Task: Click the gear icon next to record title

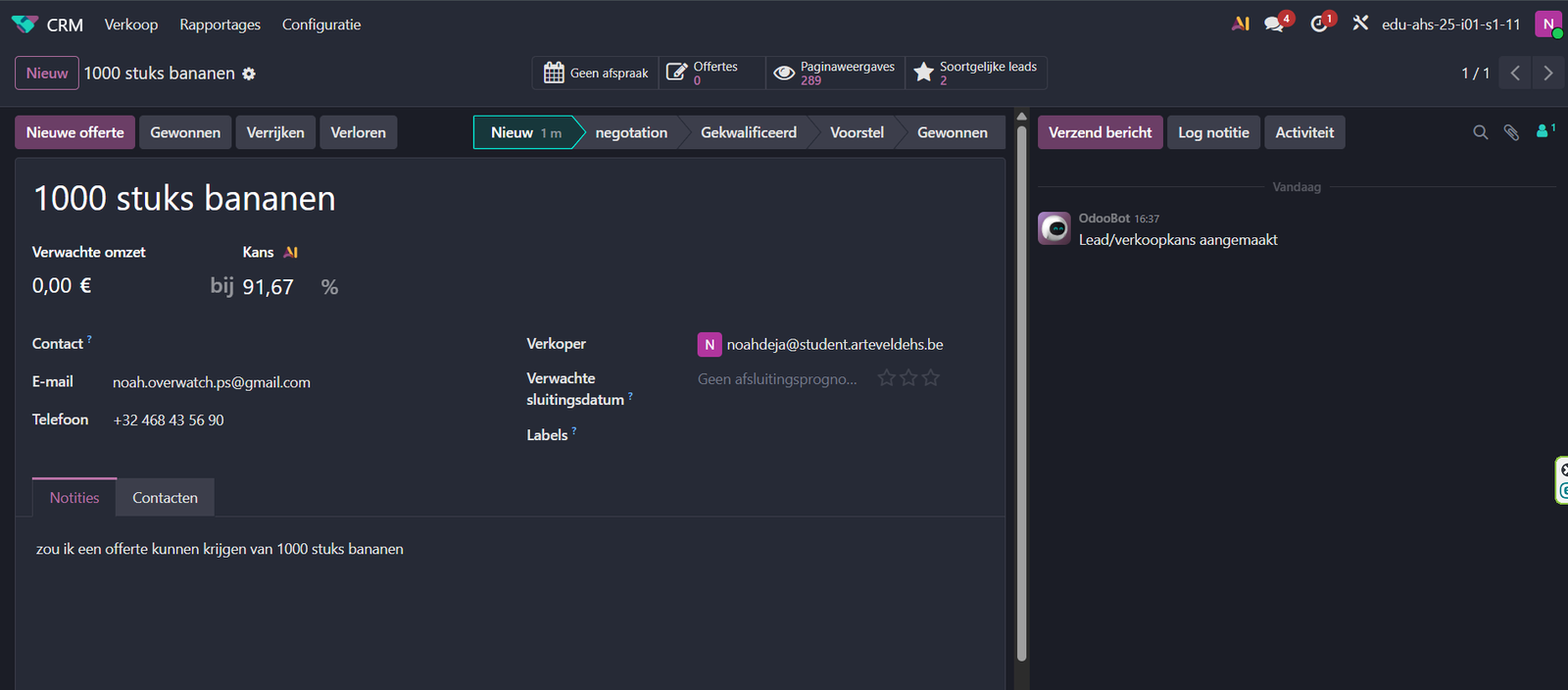Action: coord(249,74)
